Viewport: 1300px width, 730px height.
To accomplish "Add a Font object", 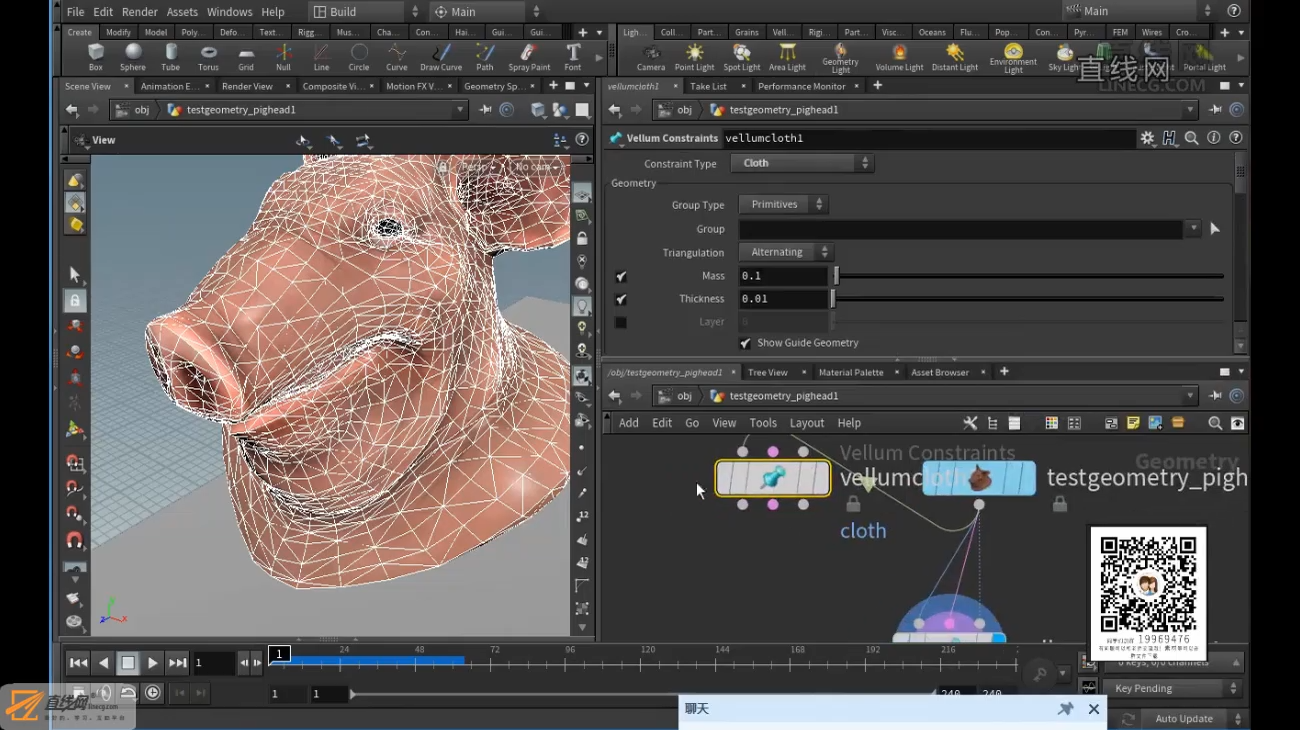I will coord(573,57).
